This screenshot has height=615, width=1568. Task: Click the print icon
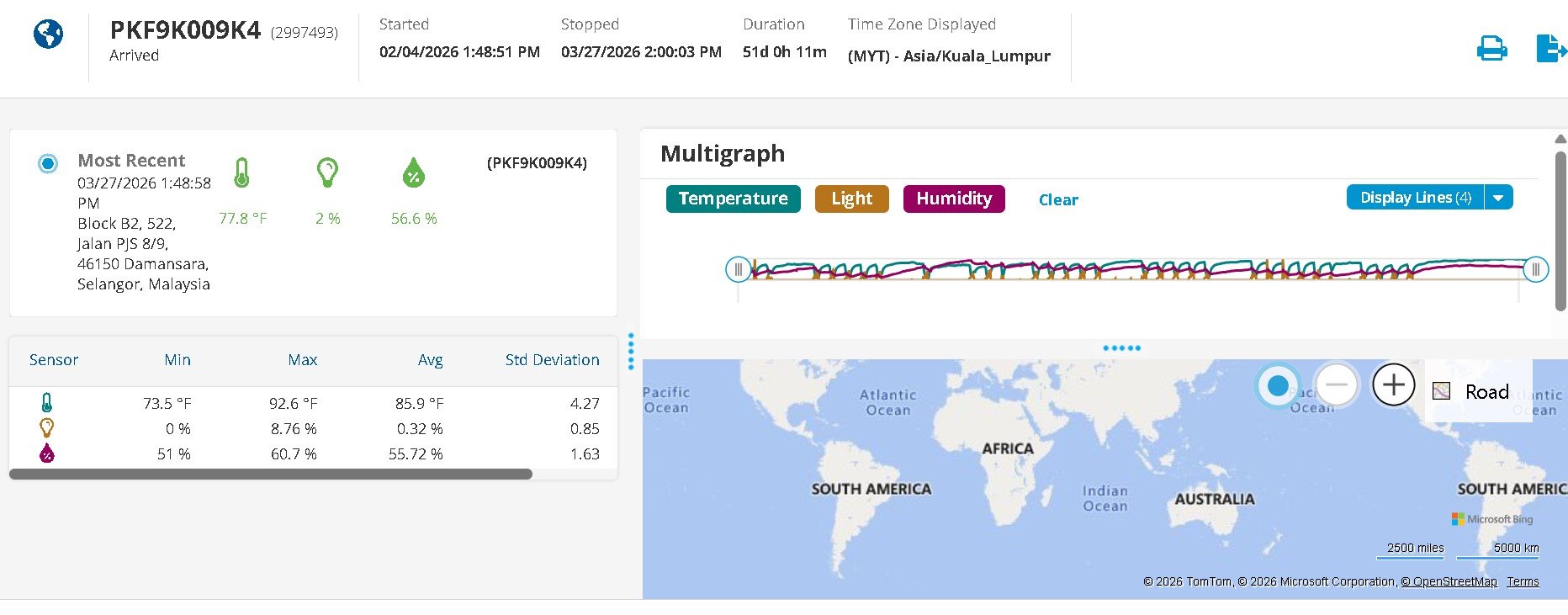pyautogui.click(x=1491, y=48)
